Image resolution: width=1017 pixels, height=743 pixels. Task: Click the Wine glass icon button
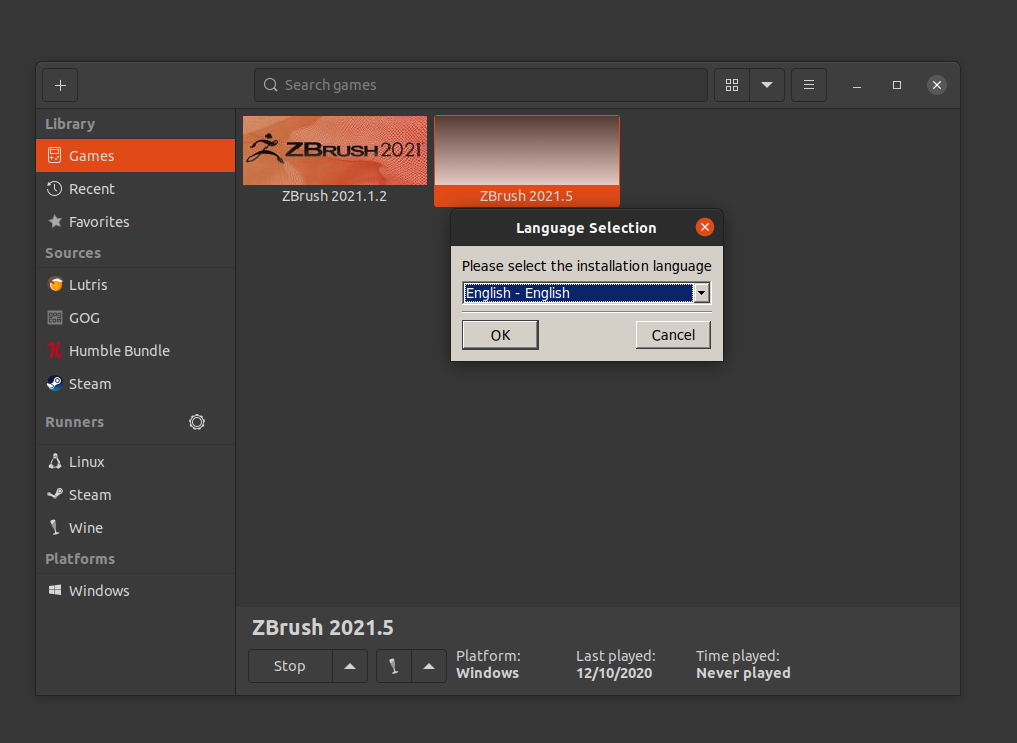(x=394, y=666)
